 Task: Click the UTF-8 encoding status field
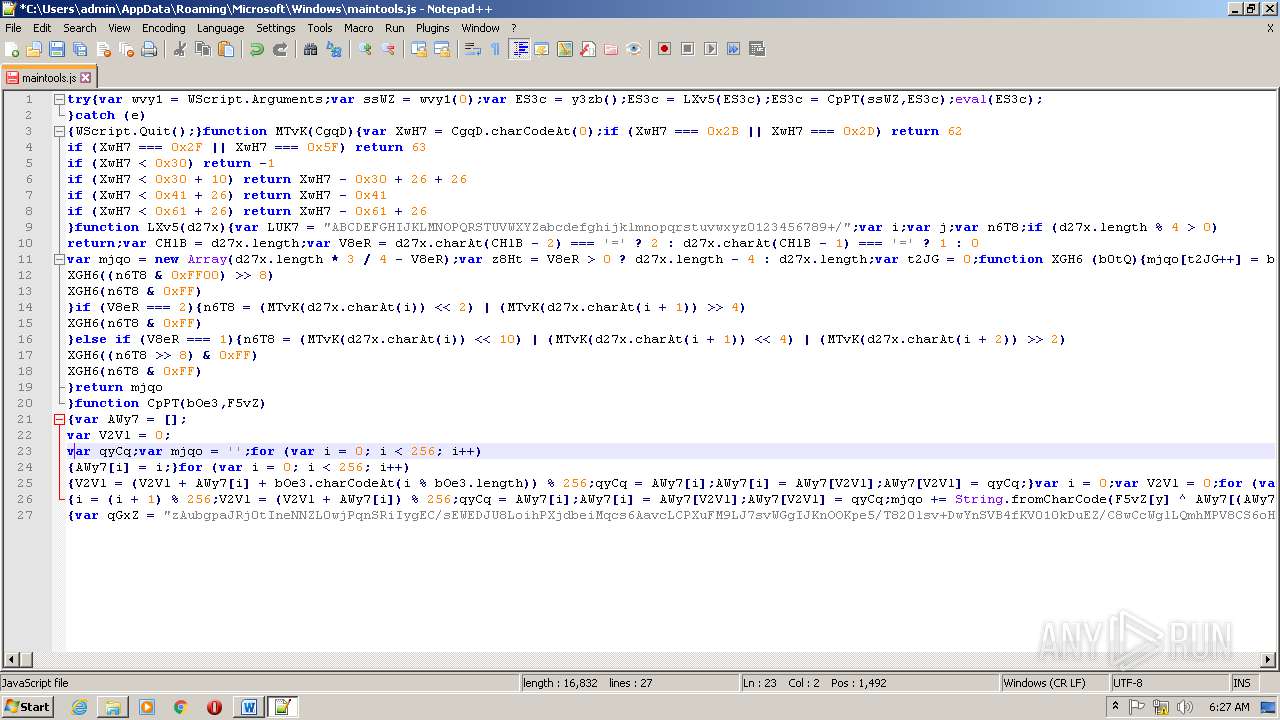tap(1169, 682)
